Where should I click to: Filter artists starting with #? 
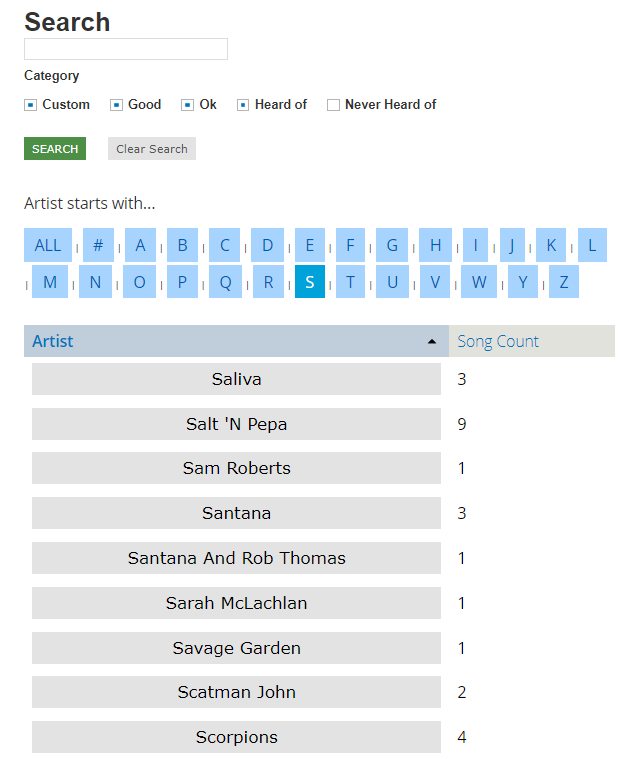pos(98,245)
